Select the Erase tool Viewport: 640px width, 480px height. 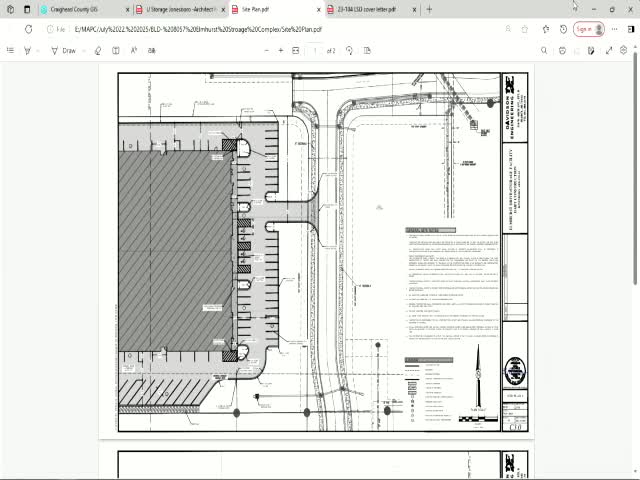(x=98, y=51)
